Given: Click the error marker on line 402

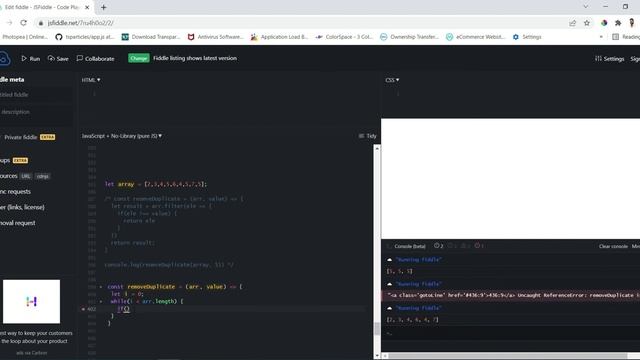Looking at the screenshot, I should click(83, 309).
